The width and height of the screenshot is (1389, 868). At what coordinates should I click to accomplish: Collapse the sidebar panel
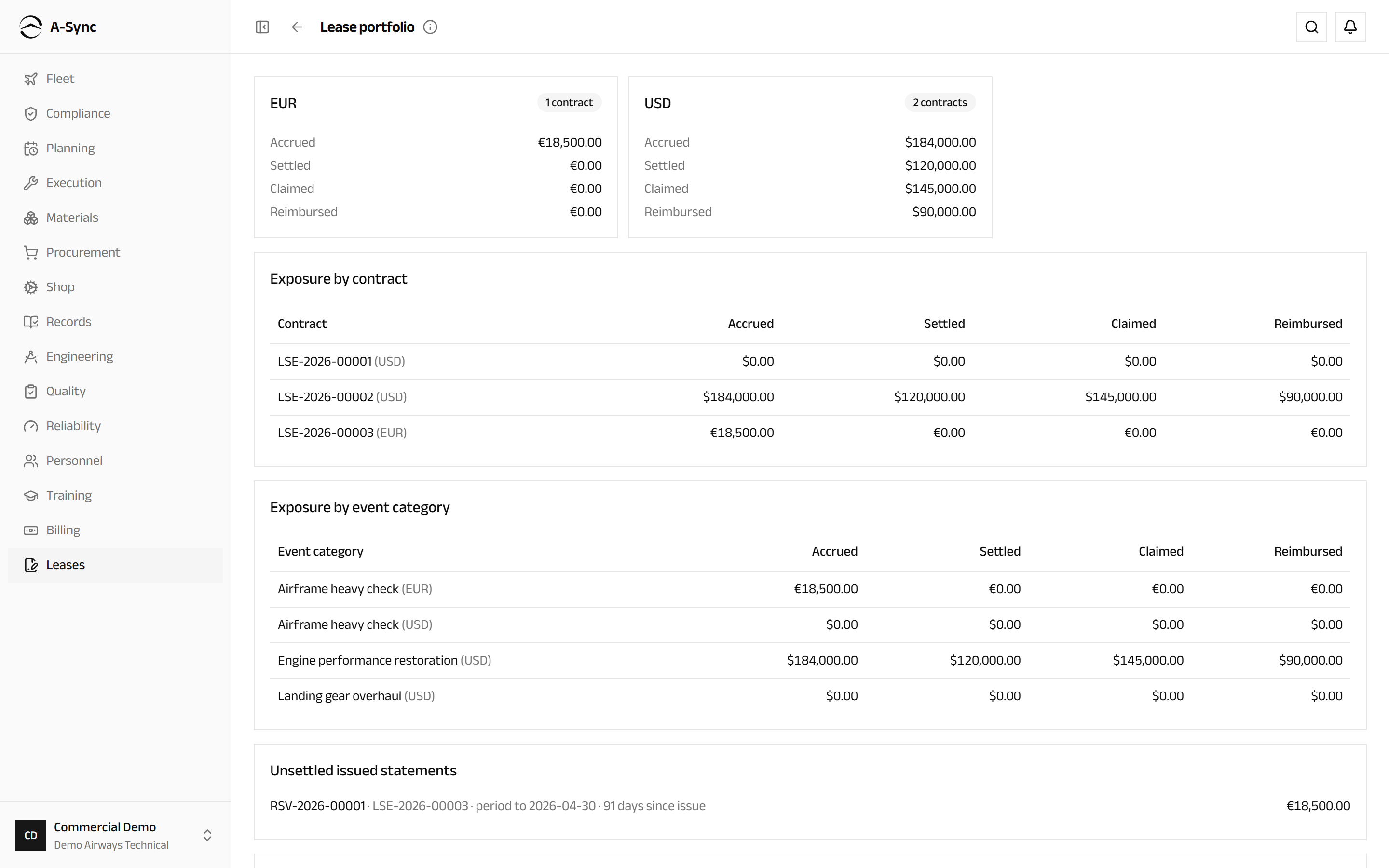pos(262,27)
